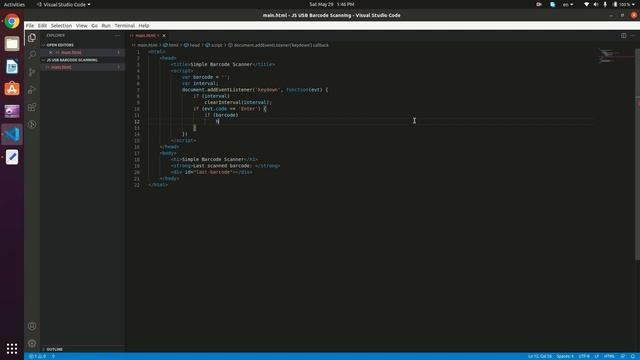The image size is (640, 360).
Task: Click the UTF-8 encoding status item
Action: click(584, 356)
